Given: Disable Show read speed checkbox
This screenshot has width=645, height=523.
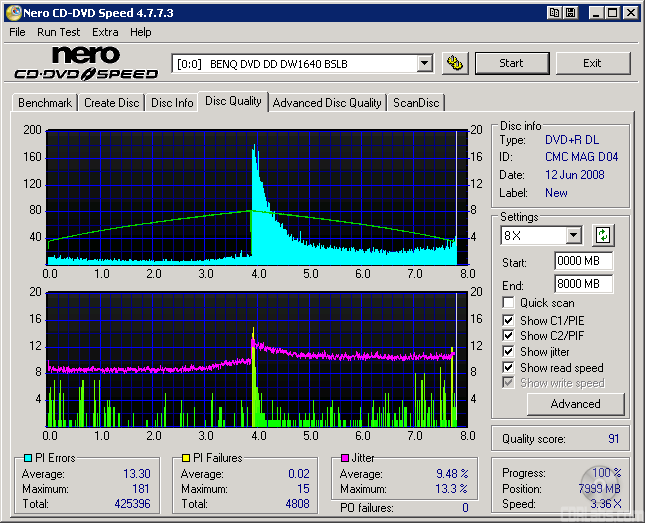Looking at the screenshot, I should tap(508, 368).
